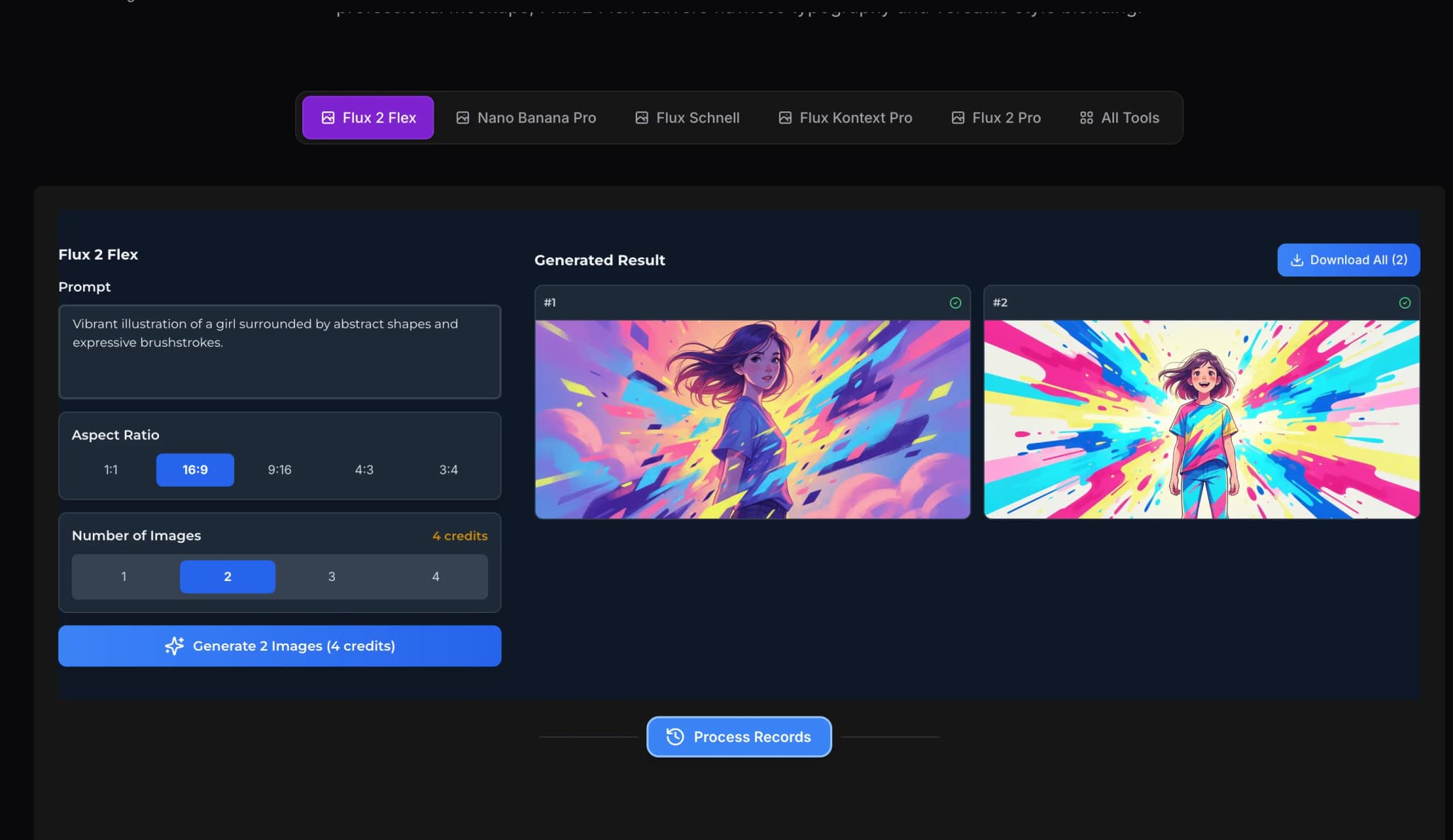1453x840 pixels.
Task: Set number of images to 4
Action: (x=436, y=577)
